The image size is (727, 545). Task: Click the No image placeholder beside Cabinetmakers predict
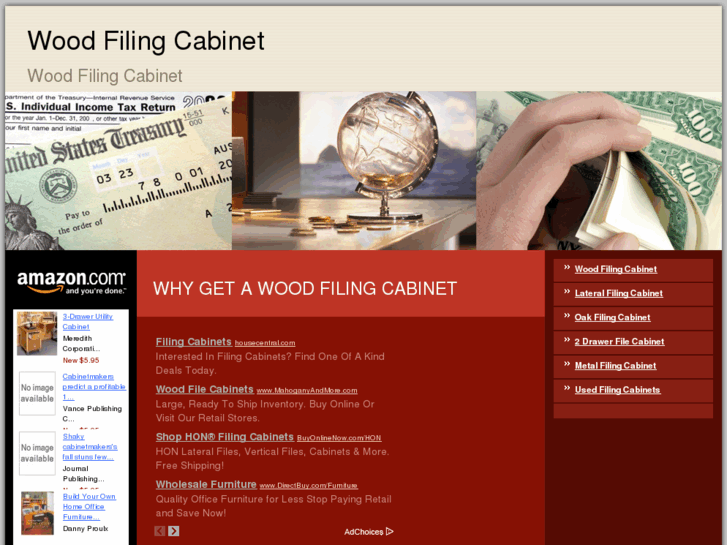coord(37,393)
